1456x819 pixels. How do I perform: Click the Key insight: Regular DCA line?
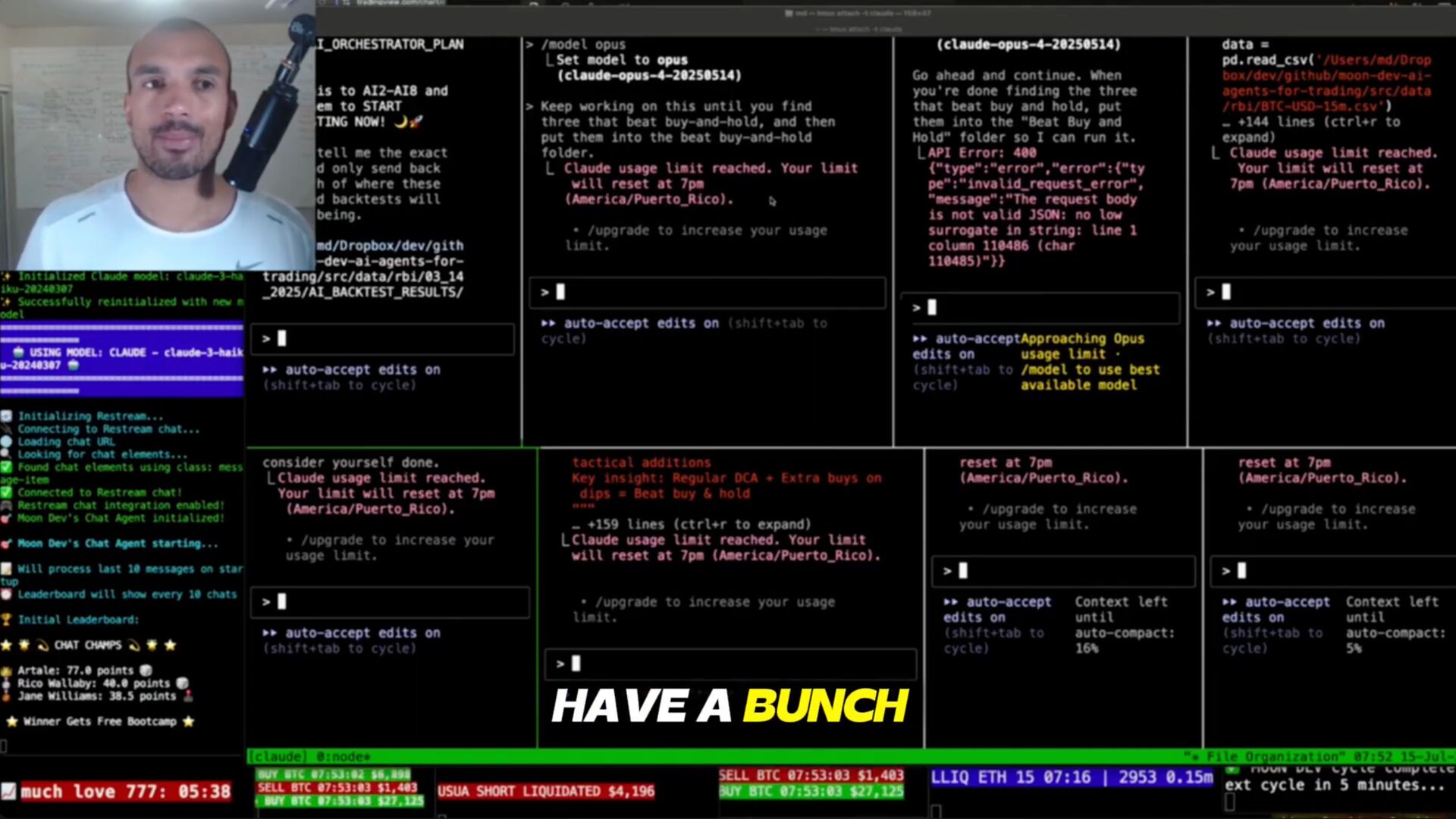pos(726,485)
